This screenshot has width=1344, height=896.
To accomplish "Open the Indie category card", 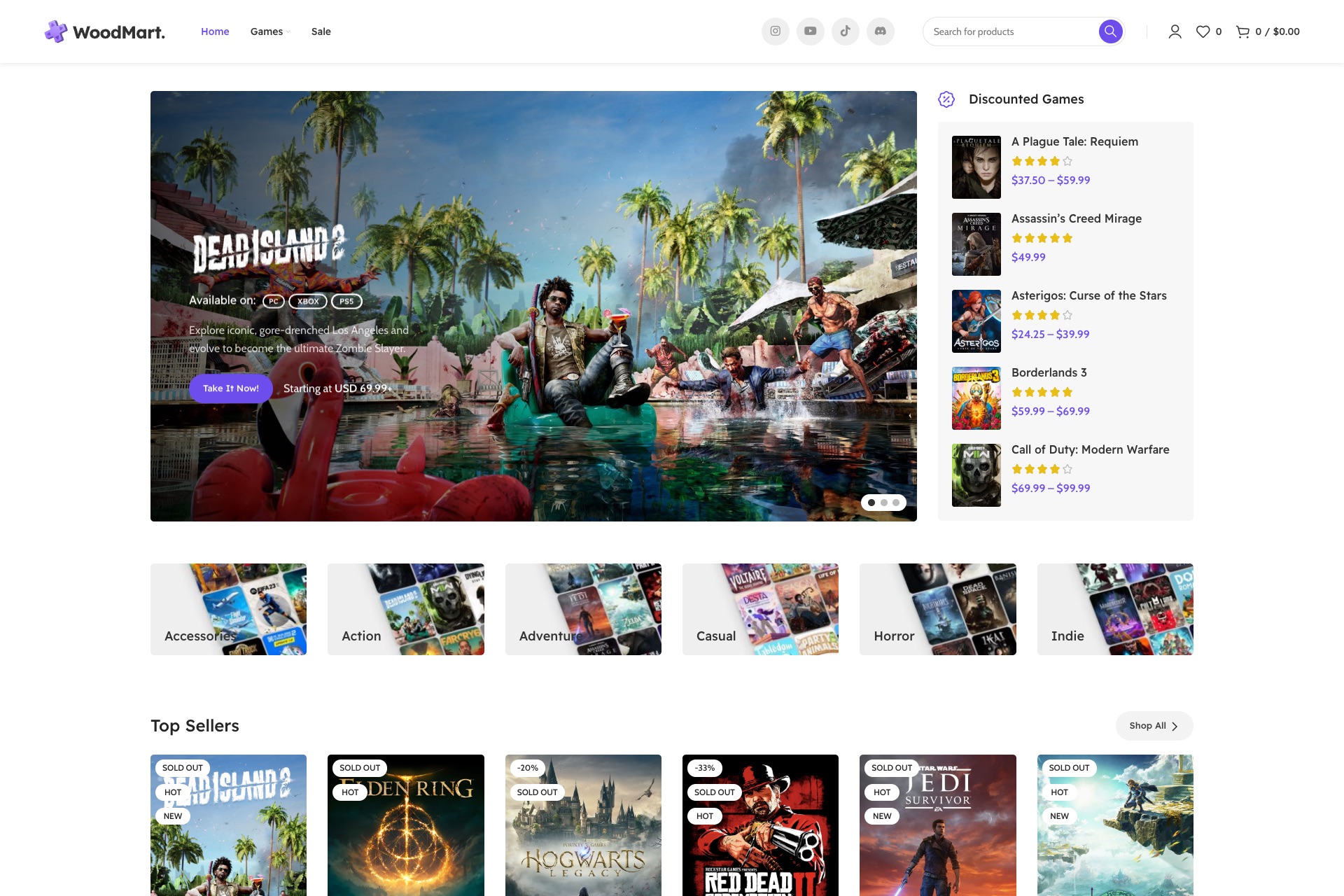I will [1115, 609].
